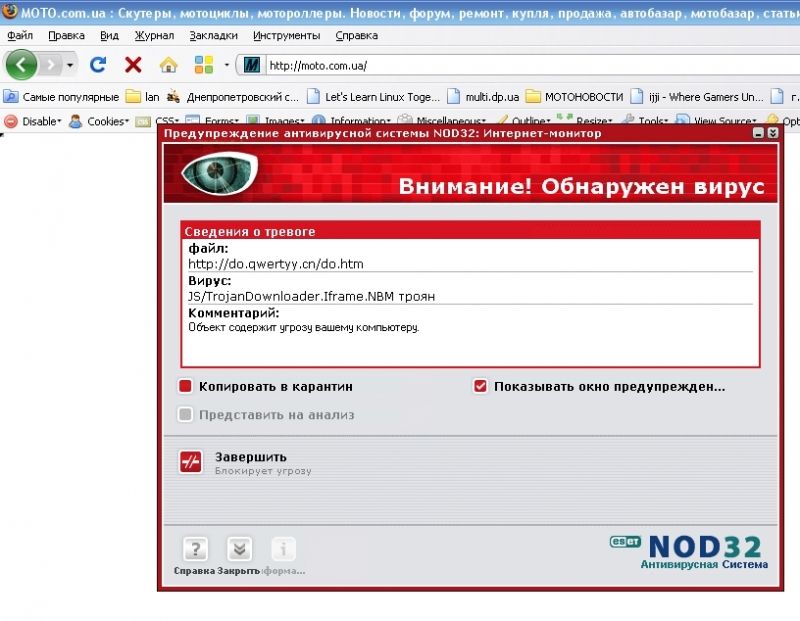Open the Файл menu

click(20, 35)
